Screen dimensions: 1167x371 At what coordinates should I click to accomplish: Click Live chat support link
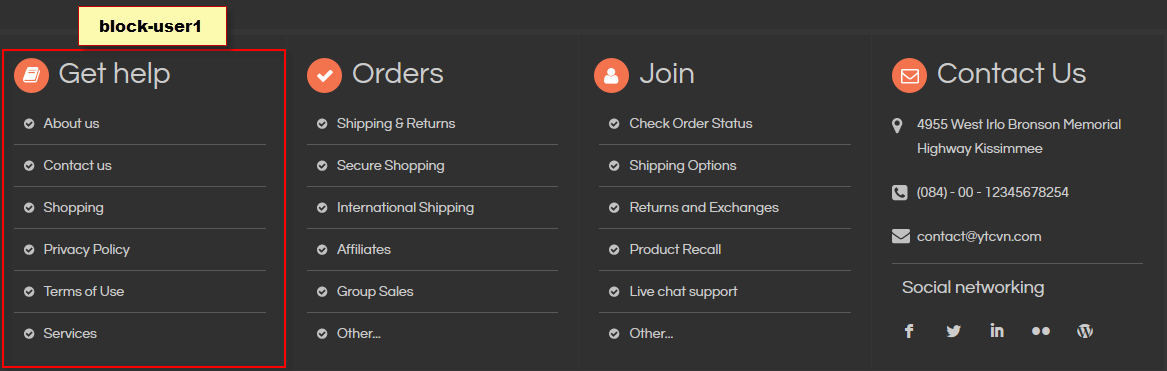tap(683, 291)
